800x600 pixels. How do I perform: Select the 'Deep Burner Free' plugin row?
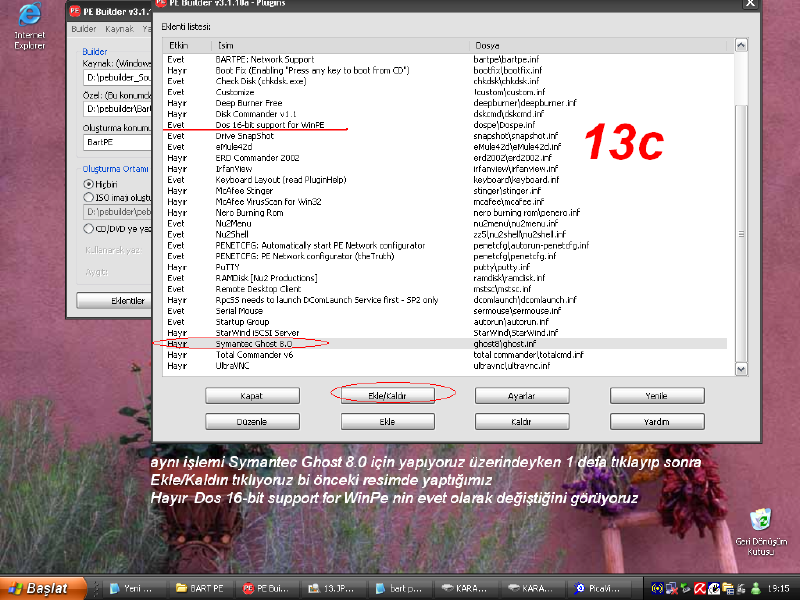[445, 103]
